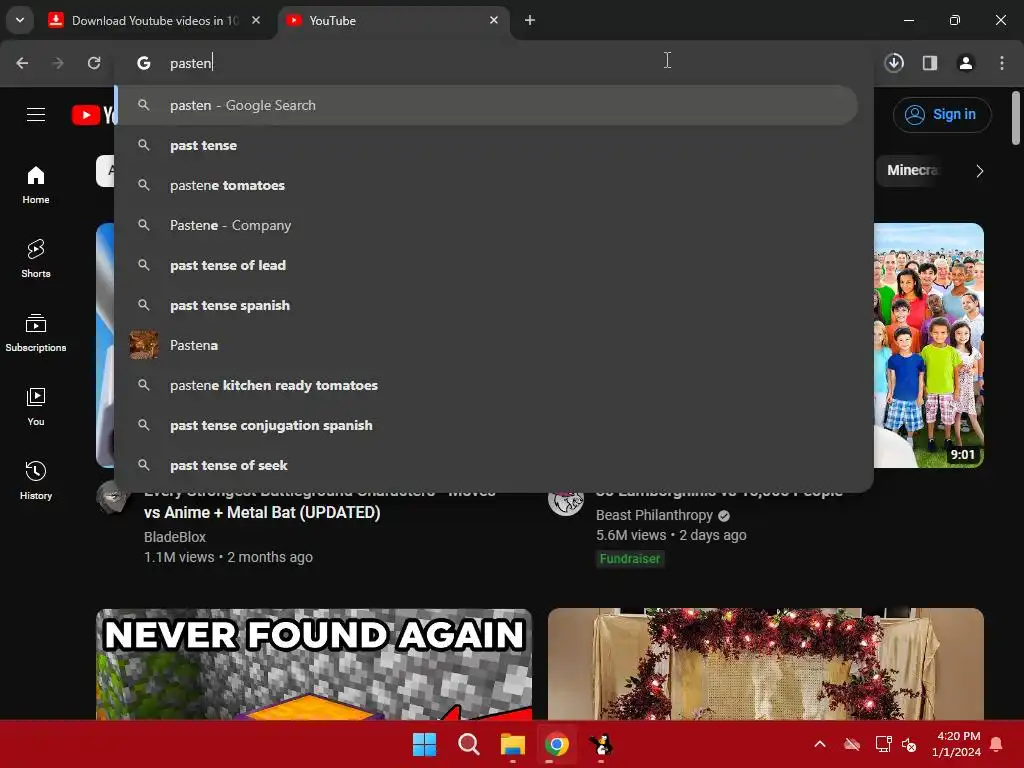Show hidden system tray icons

pos(820,744)
